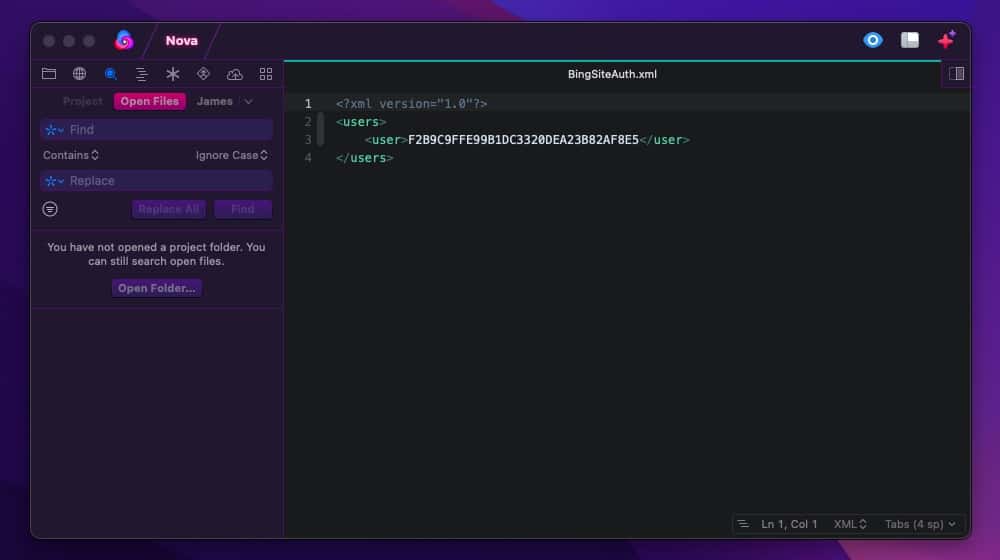This screenshot has height=560, width=1000.
Task: Click line number 1 in the gutter
Action: click(308, 104)
